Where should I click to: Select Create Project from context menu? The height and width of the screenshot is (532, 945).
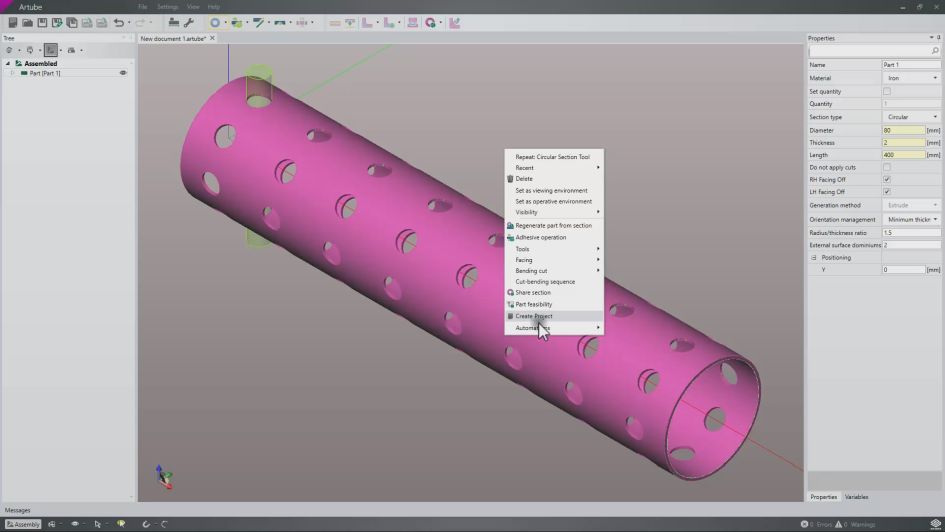click(533, 316)
